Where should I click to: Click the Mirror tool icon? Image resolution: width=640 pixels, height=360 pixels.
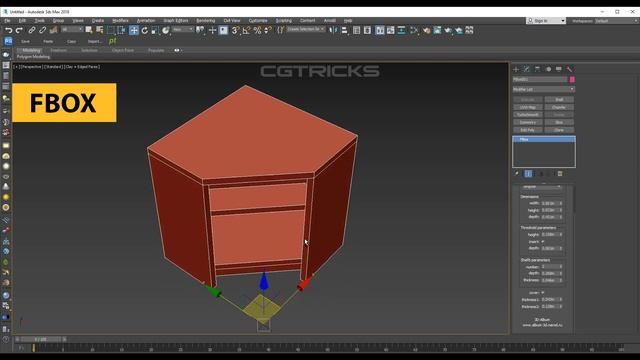333,30
